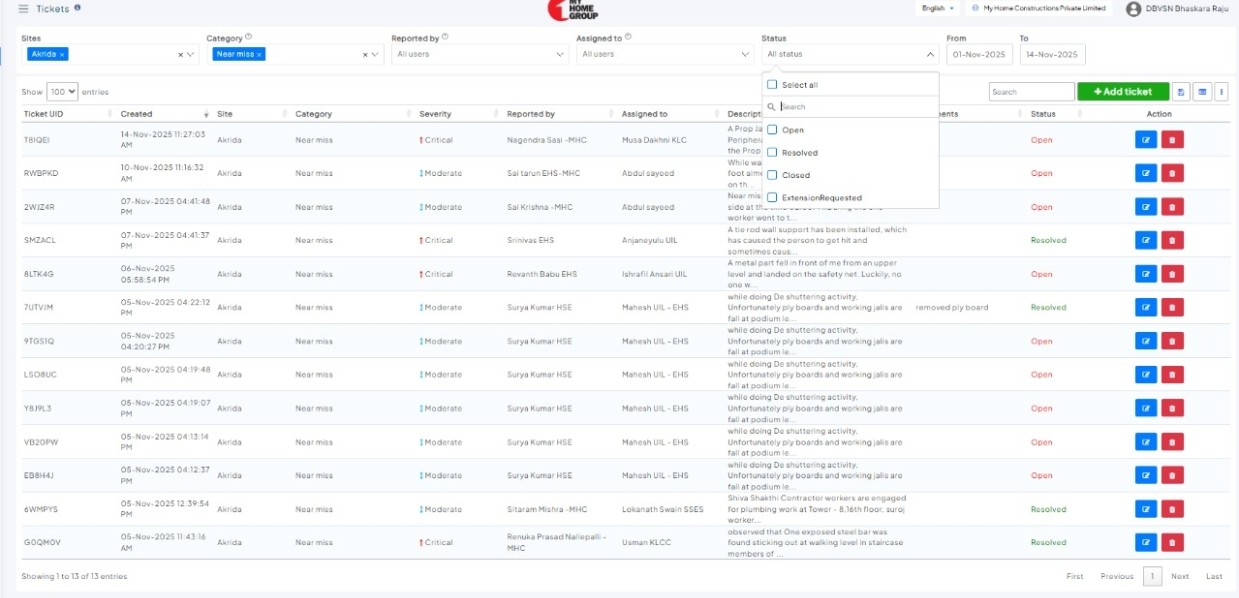Delete ticket RWBPKD with red trash icon
The width and height of the screenshot is (1239, 598).
pyautogui.click(x=1172, y=173)
